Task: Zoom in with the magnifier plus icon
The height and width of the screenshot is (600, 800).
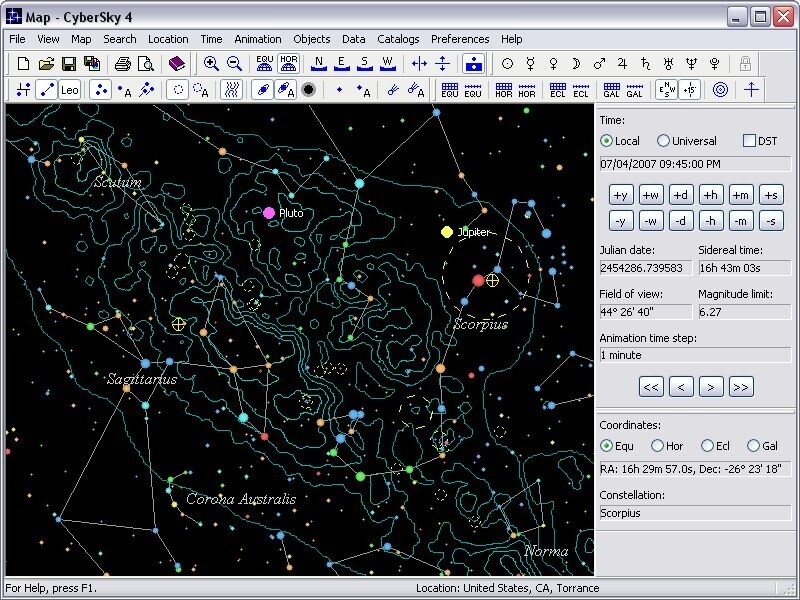Action: pos(211,64)
